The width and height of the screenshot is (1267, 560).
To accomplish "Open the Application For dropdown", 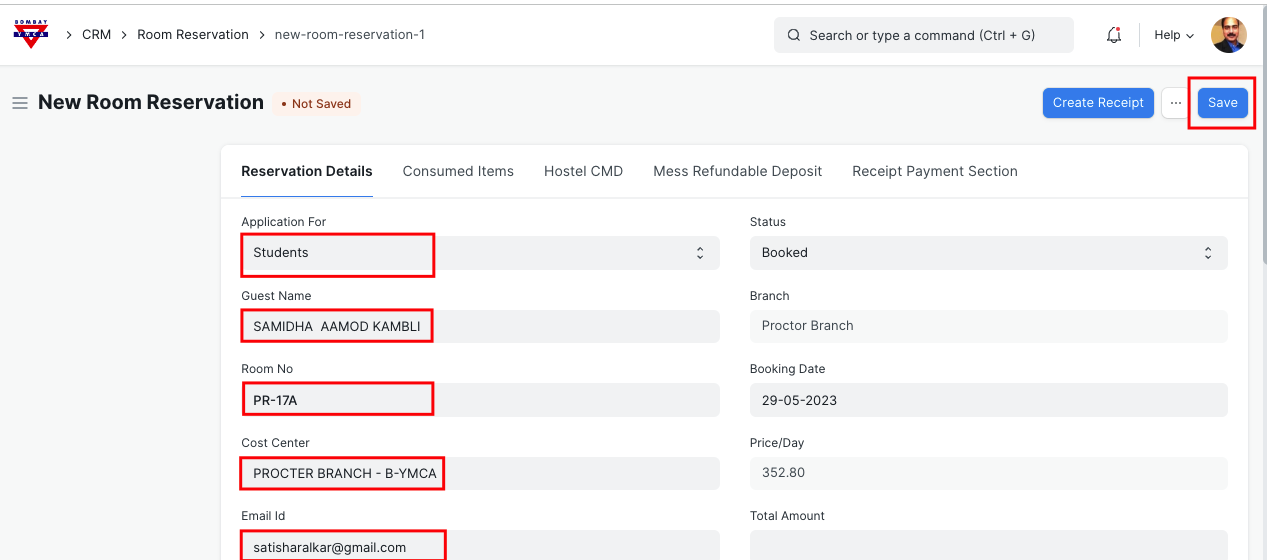I will coord(480,253).
